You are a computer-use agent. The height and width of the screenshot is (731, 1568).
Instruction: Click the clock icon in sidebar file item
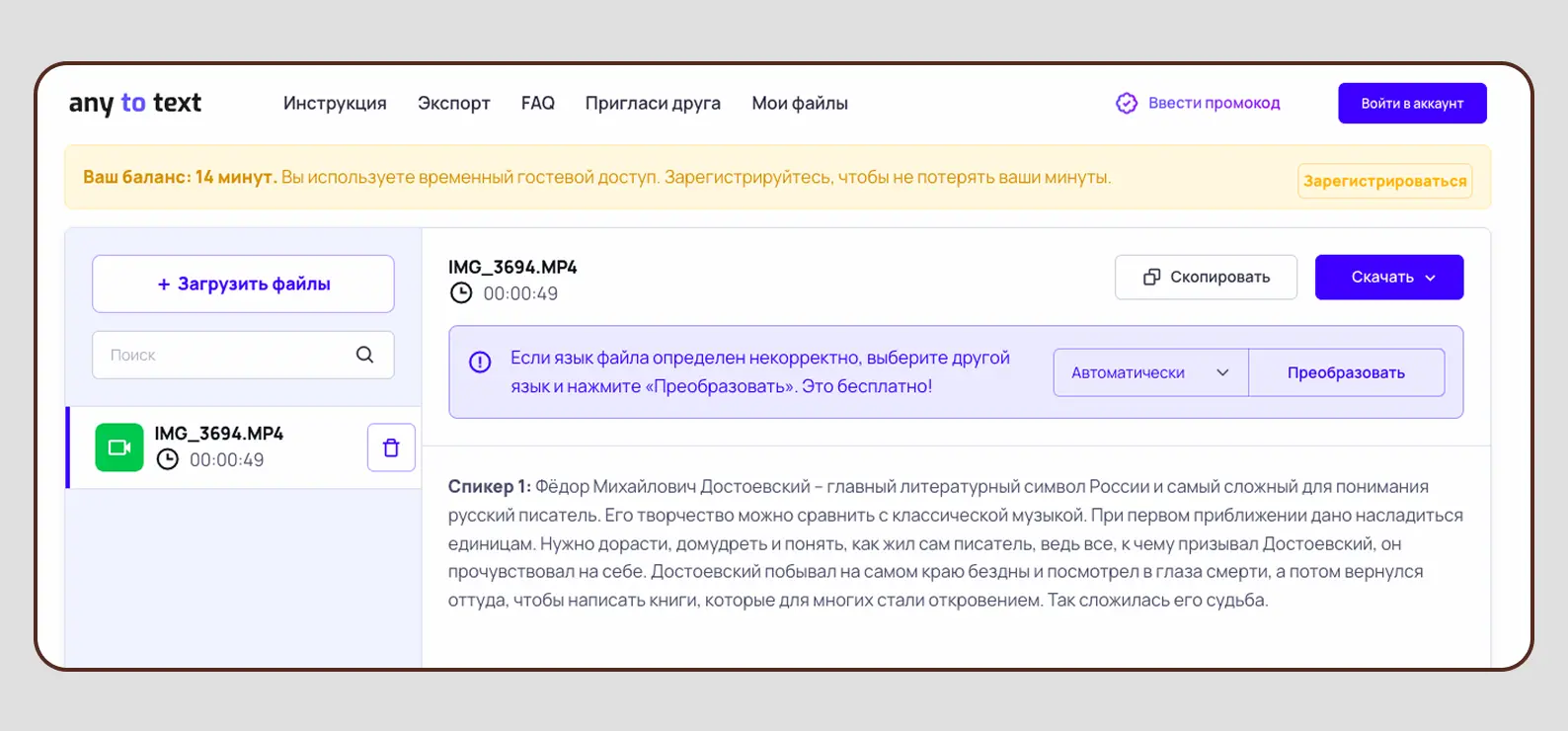tap(168, 459)
